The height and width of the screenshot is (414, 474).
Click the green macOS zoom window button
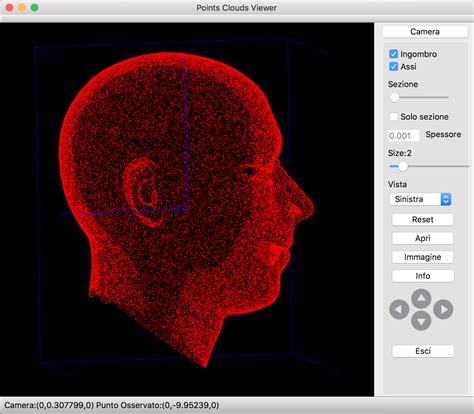click(35, 8)
